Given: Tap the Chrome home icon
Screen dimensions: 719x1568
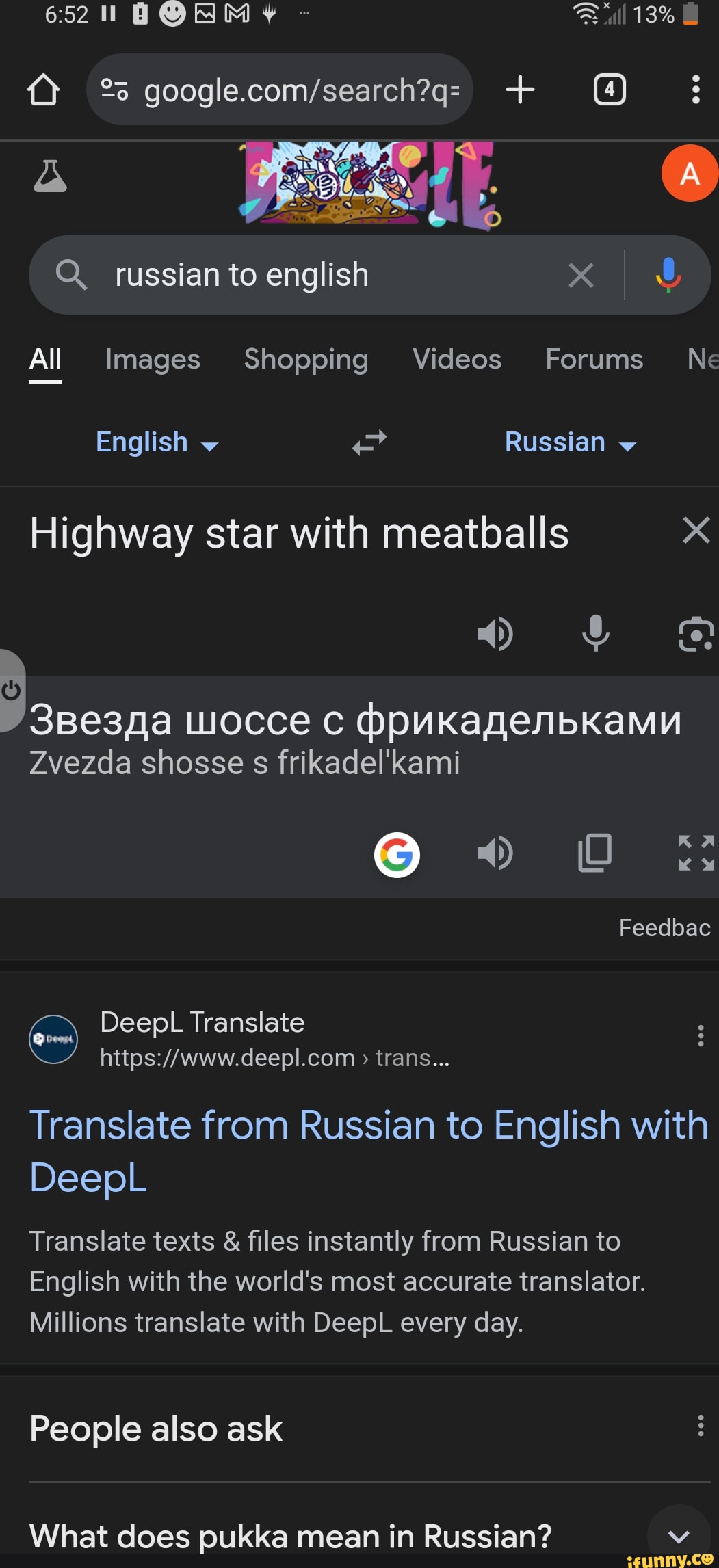Looking at the screenshot, I should click(x=43, y=90).
